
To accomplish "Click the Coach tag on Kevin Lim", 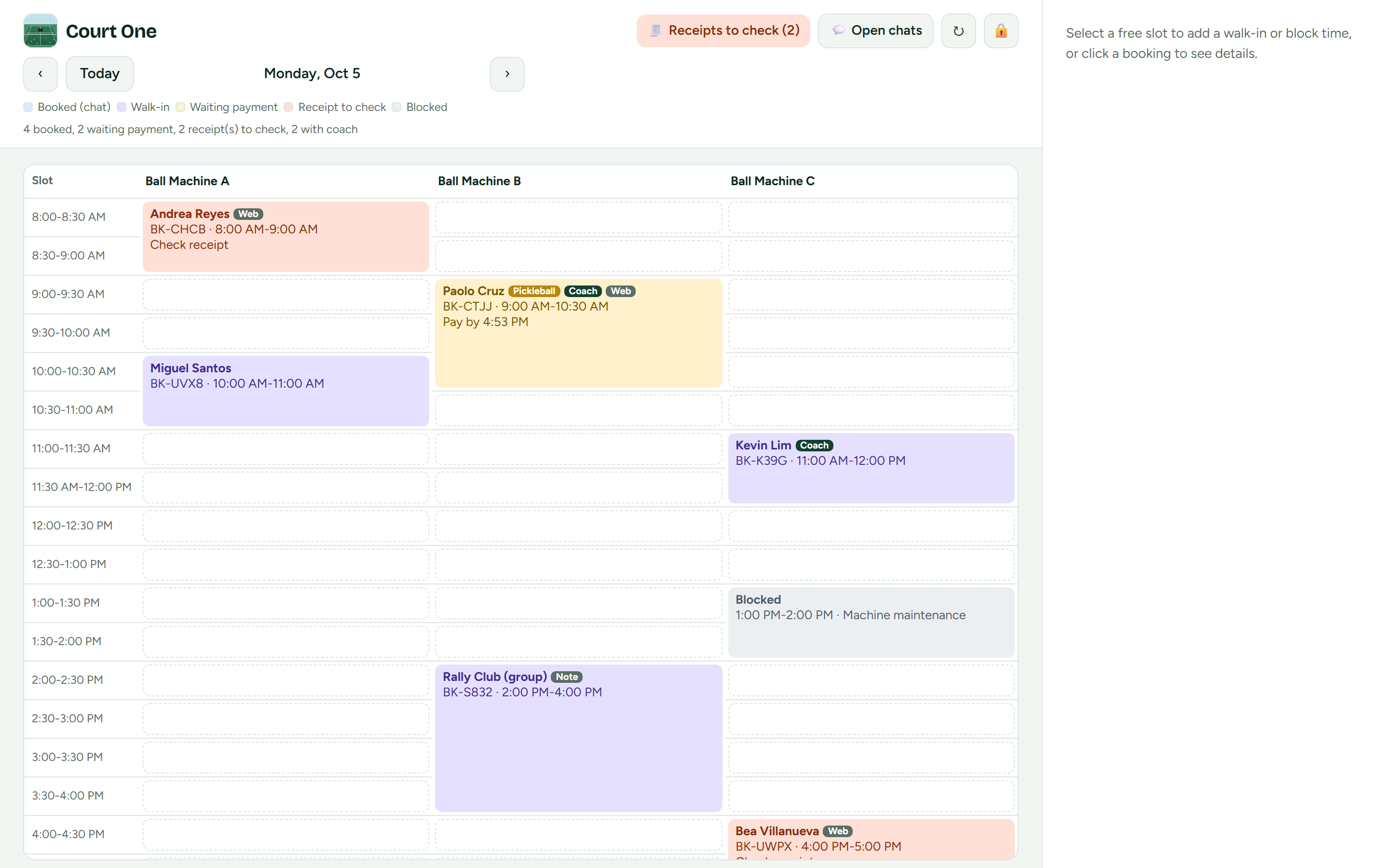I will tap(814, 446).
